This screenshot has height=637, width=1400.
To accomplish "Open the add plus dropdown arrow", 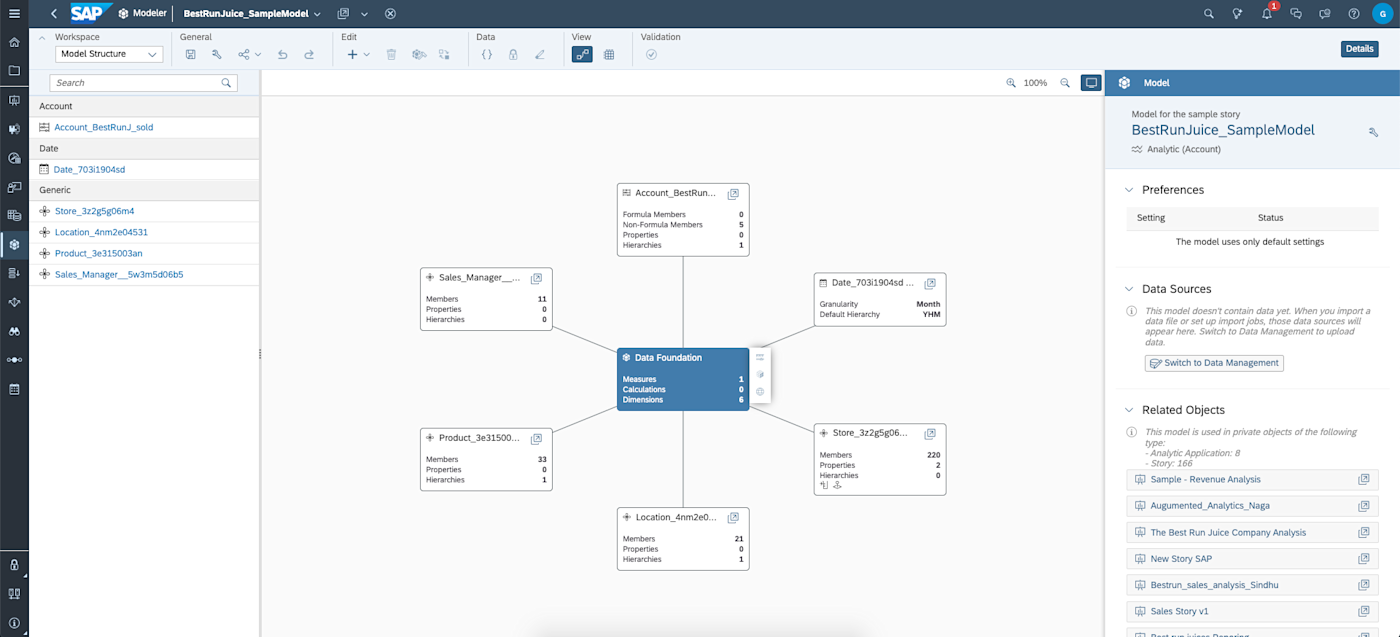I will click(x=367, y=55).
